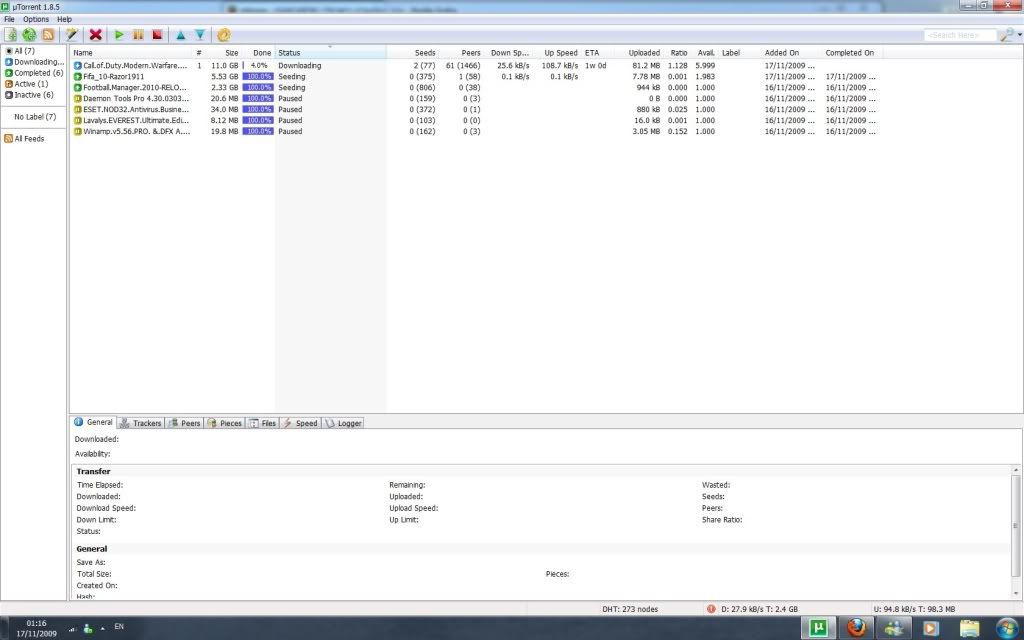Show hidden tray icons arrow
This screenshot has height=640, width=1024.
103,628
